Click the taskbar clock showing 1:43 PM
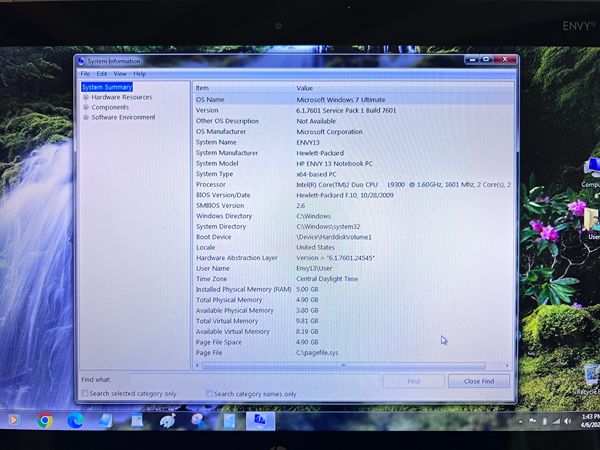Viewport: 600px width, 450px height. 590,421
